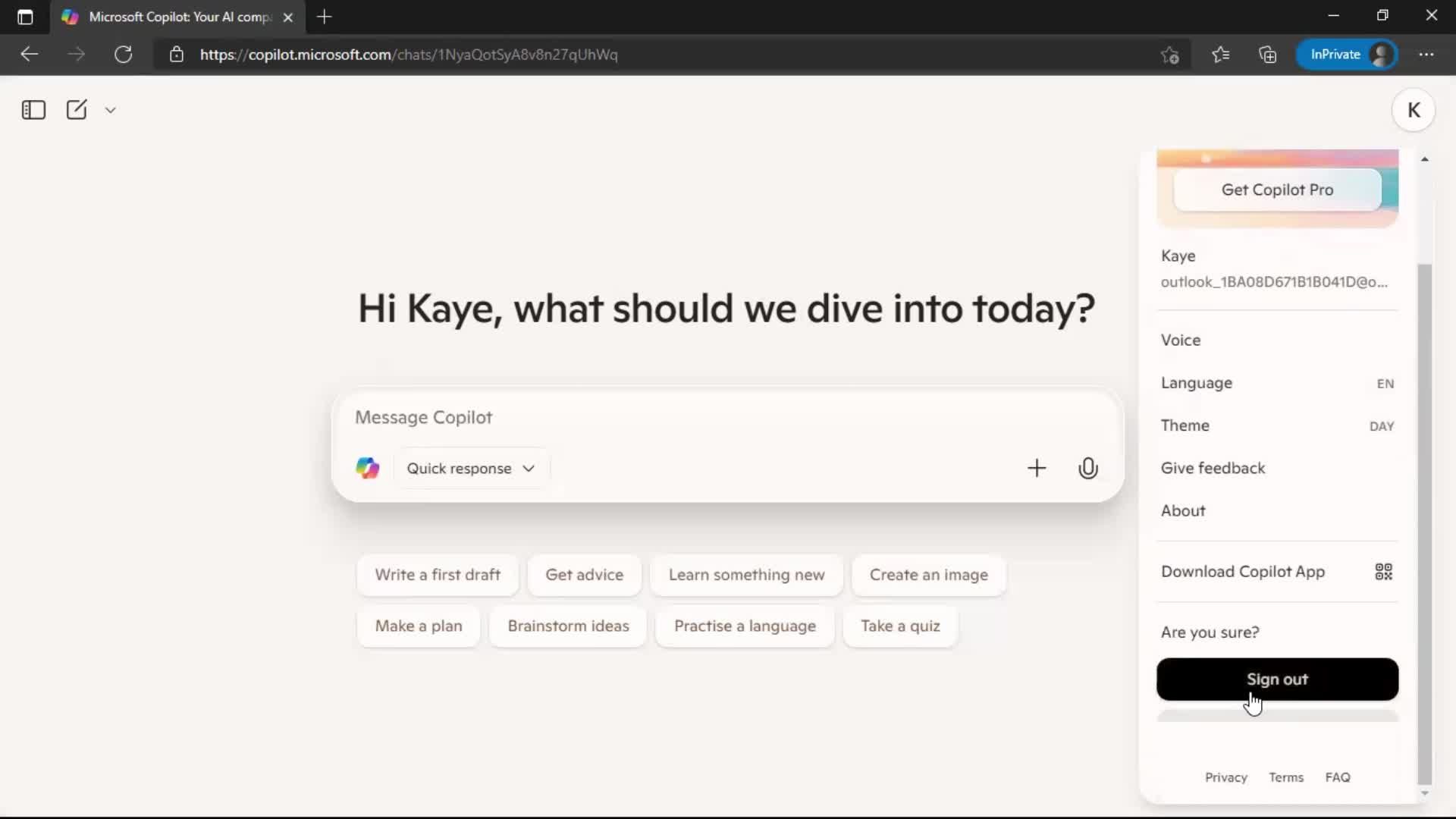The height and width of the screenshot is (819, 1456).
Task: Open the InPrivate profile menu
Action: coord(1349,54)
